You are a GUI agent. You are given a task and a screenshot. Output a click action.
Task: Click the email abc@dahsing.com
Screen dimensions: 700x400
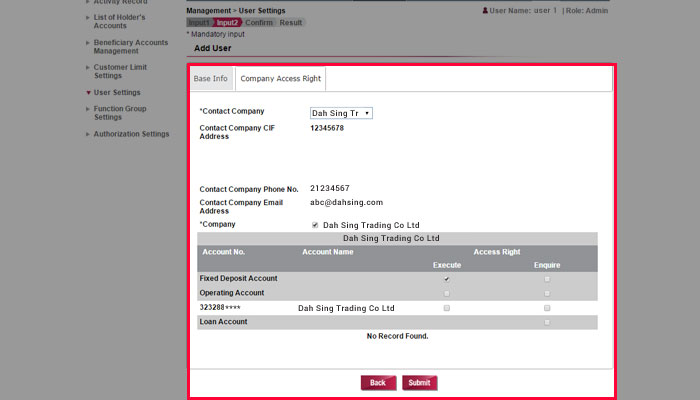coord(346,202)
